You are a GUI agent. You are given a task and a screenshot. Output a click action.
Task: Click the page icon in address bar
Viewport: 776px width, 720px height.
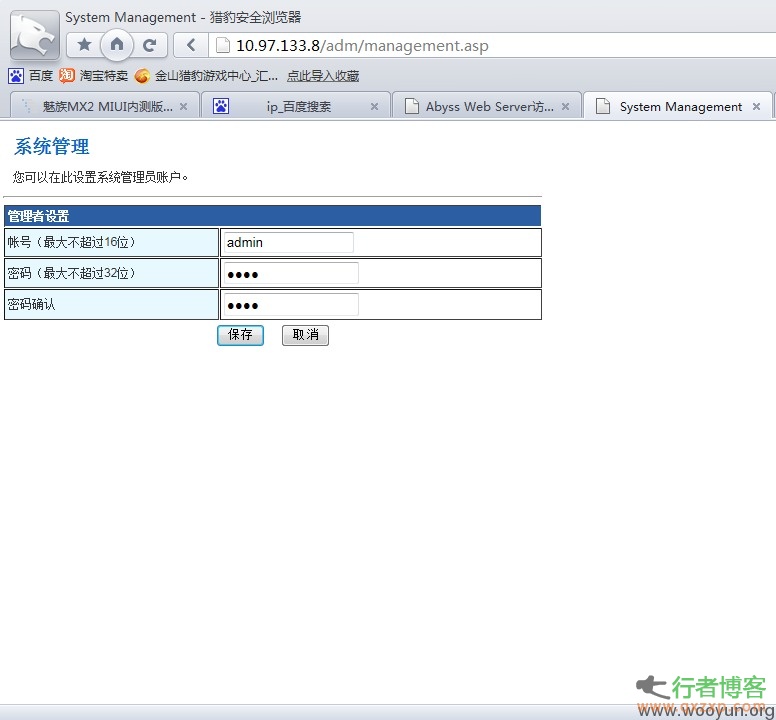(223, 45)
